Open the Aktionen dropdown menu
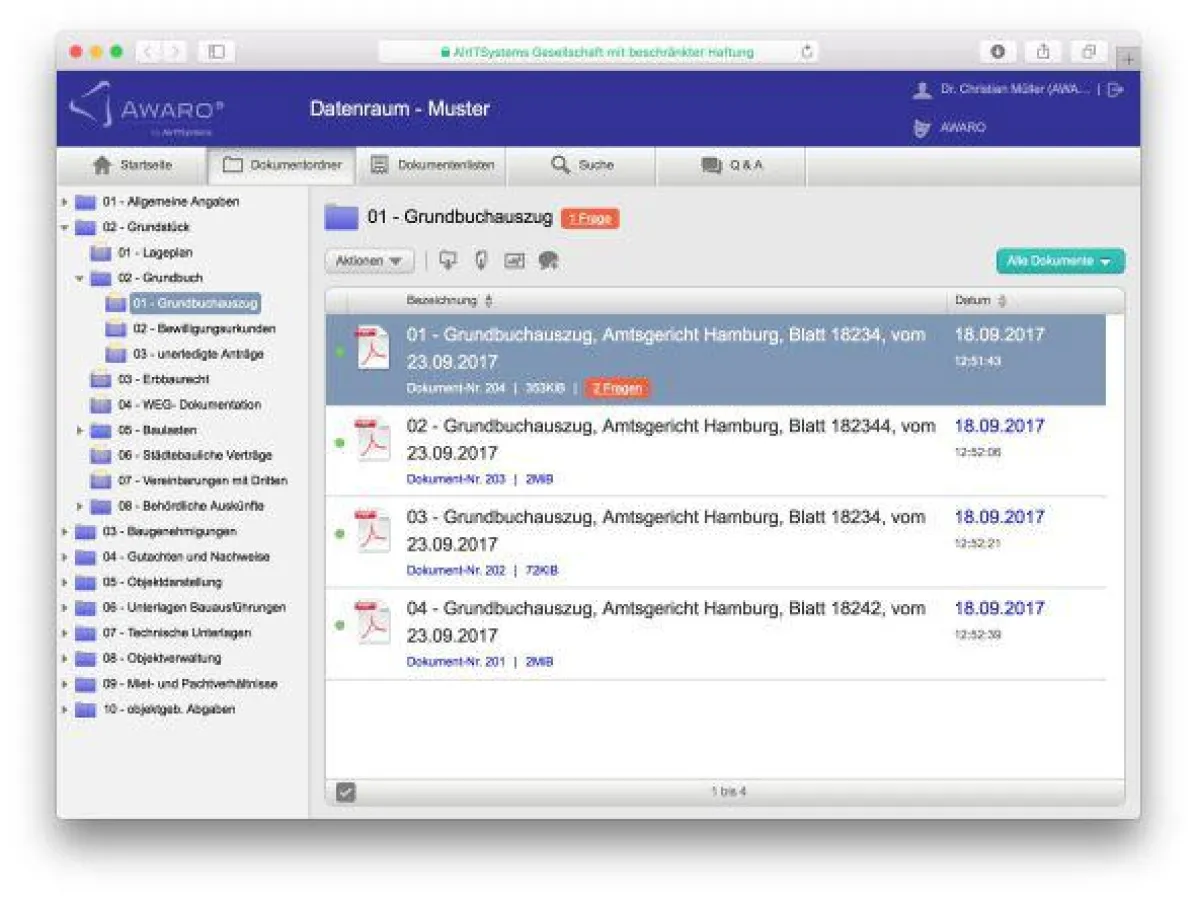This screenshot has width=1197, height=900. (368, 261)
